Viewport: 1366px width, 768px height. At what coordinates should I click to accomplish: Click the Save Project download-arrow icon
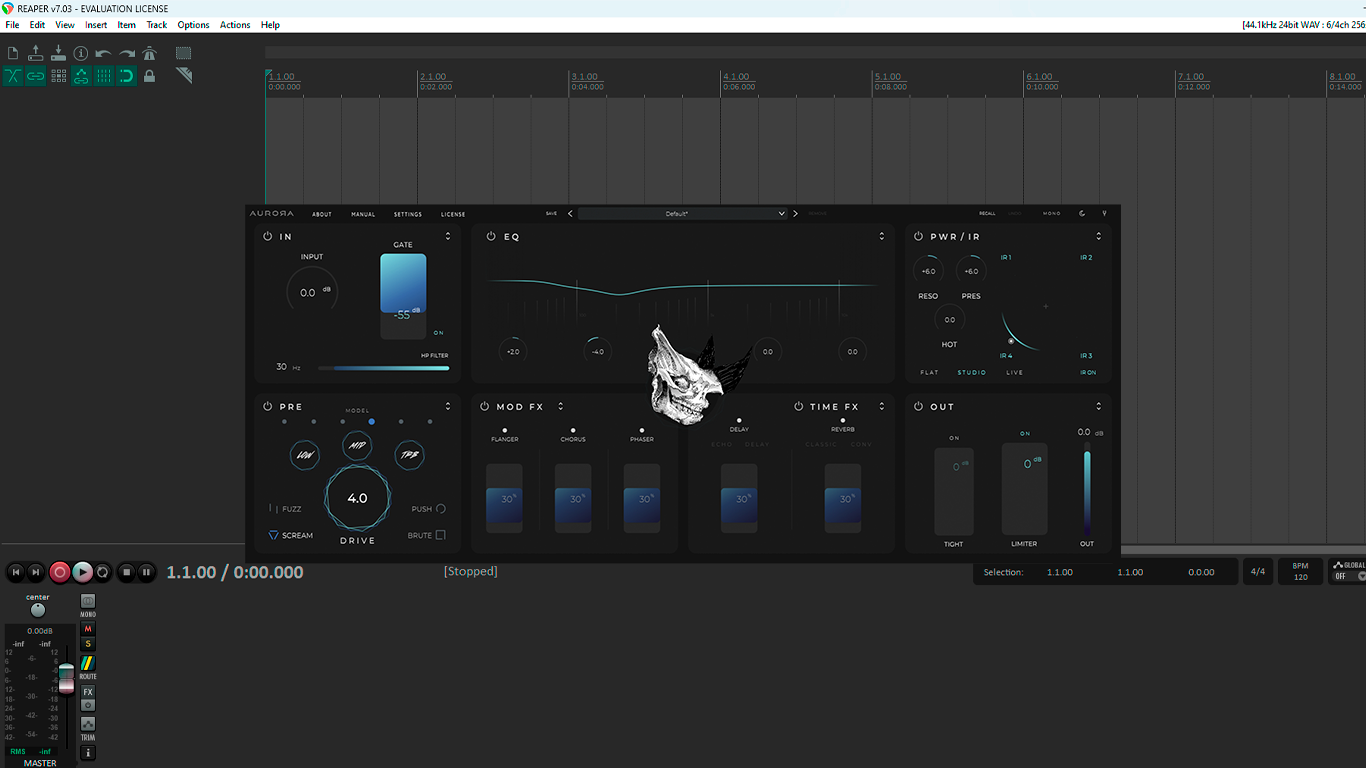coord(58,53)
